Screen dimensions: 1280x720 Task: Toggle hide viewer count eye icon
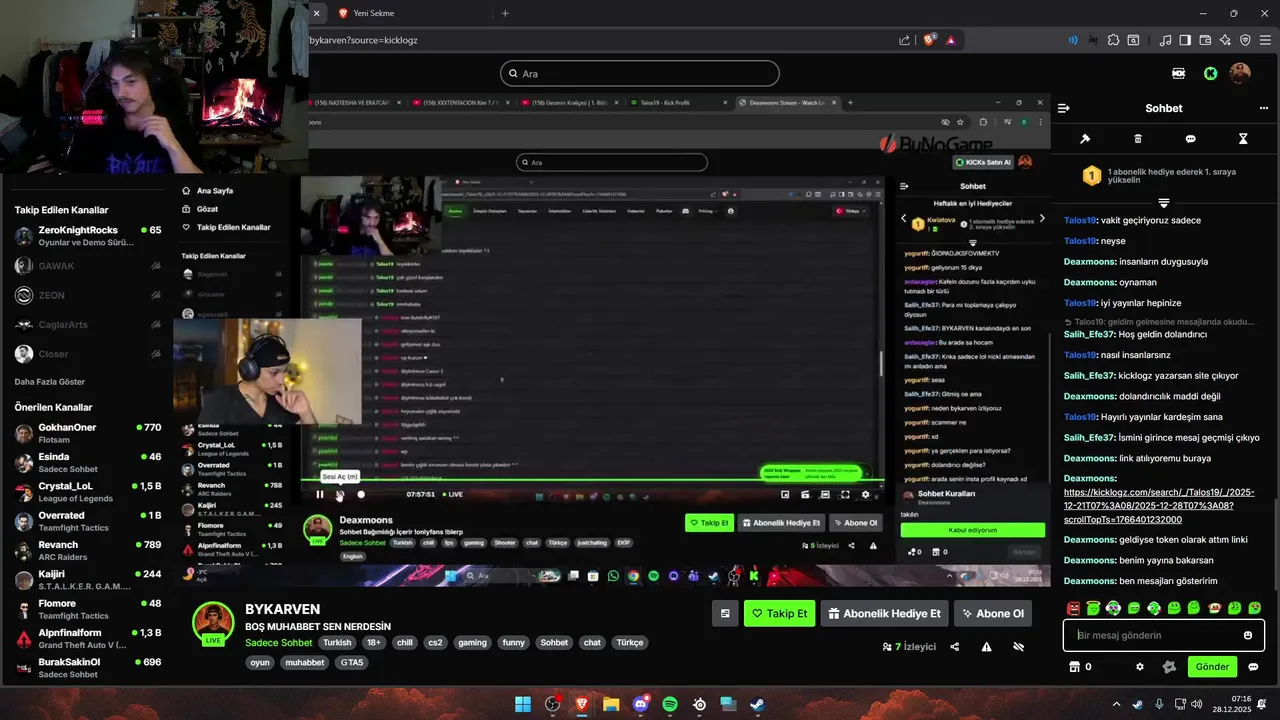1018,647
